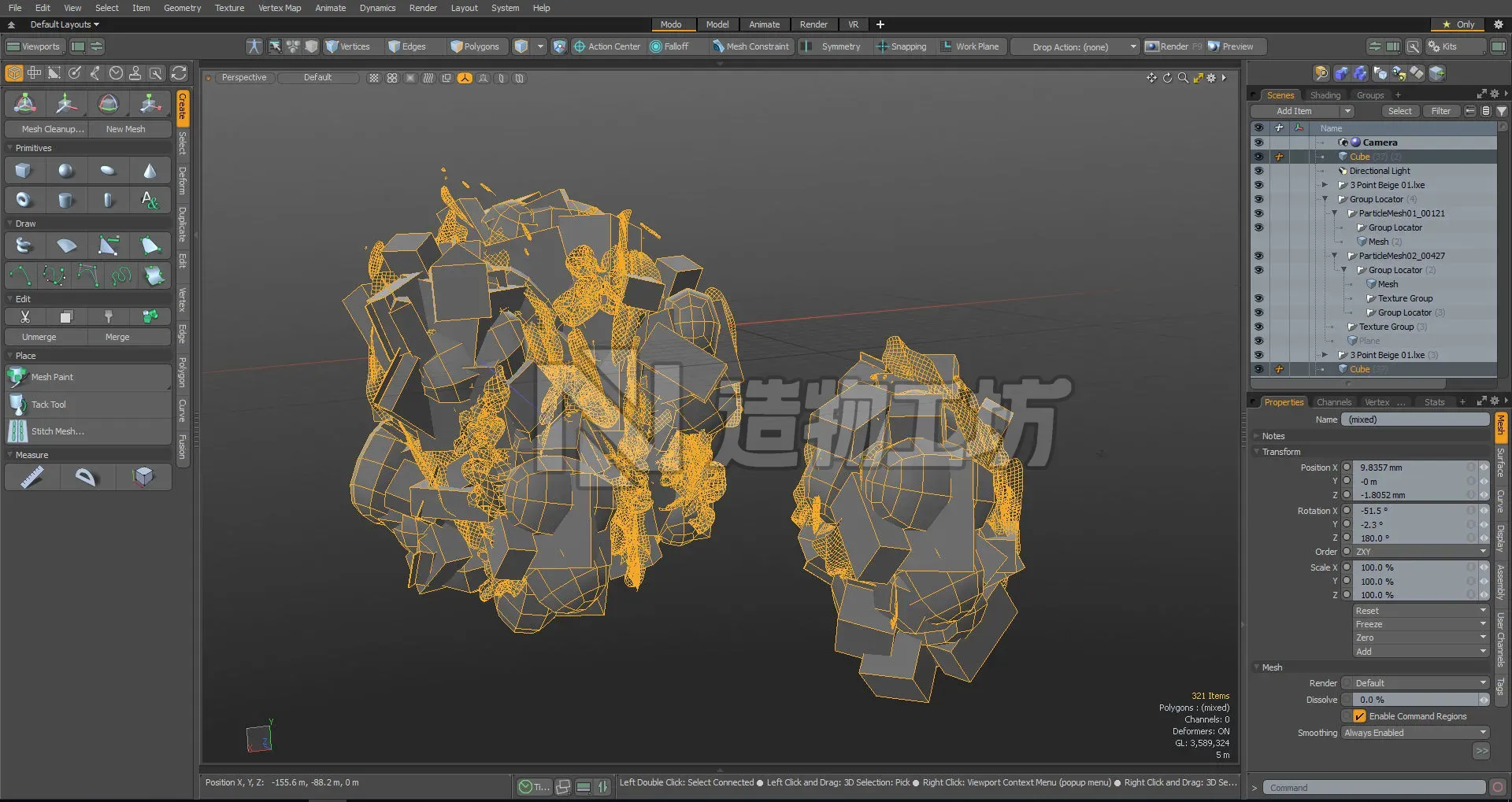The width and height of the screenshot is (1512, 802).
Task: Click the Name (mixed) input field
Action: [1415, 419]
